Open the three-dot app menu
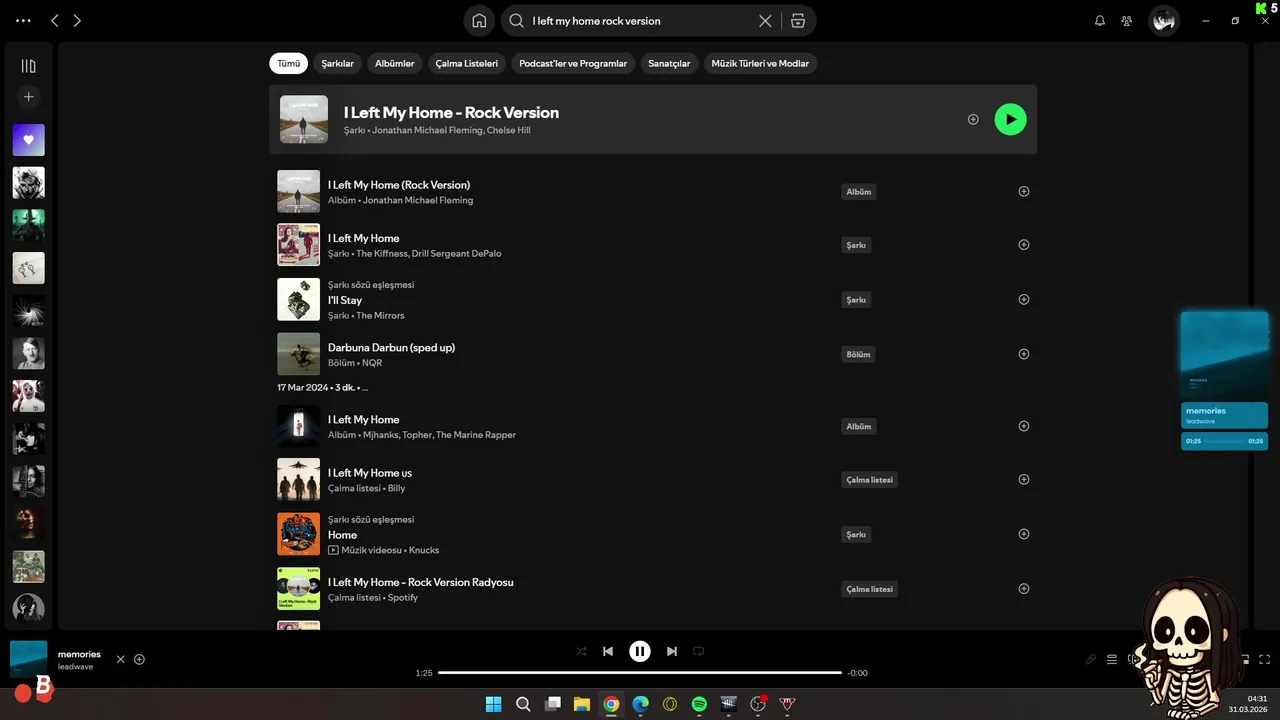Viewport: 1280px width, 720px height. coord(24,21)
